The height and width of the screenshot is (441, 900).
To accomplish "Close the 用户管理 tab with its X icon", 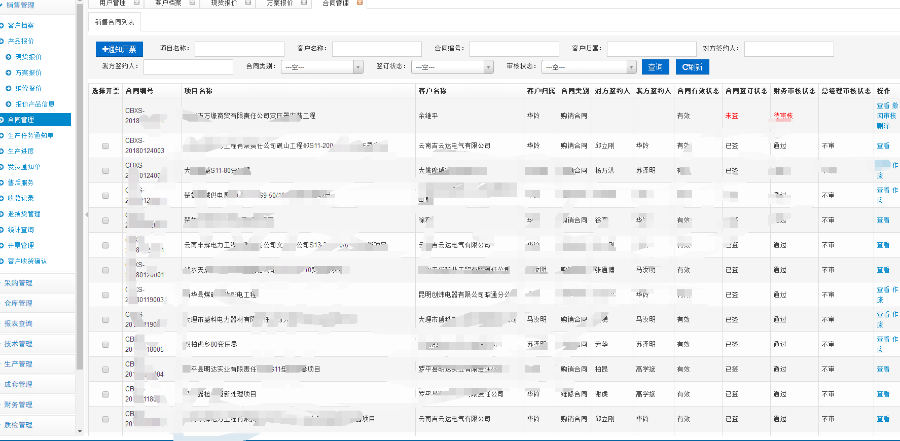I will coord(137,2).
